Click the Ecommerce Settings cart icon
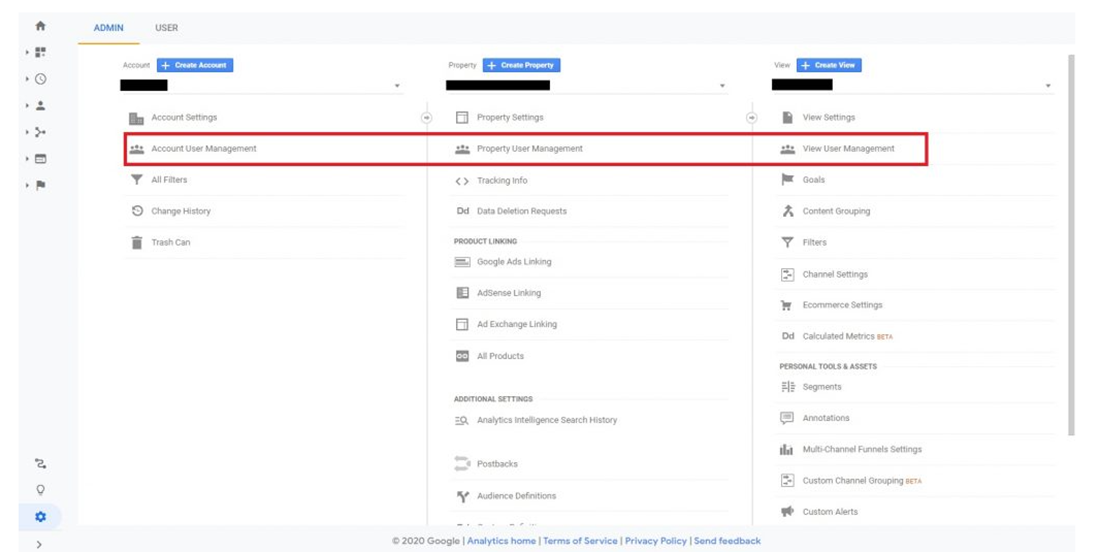This screenshot has height=552, width=1099. click(787, 305)
